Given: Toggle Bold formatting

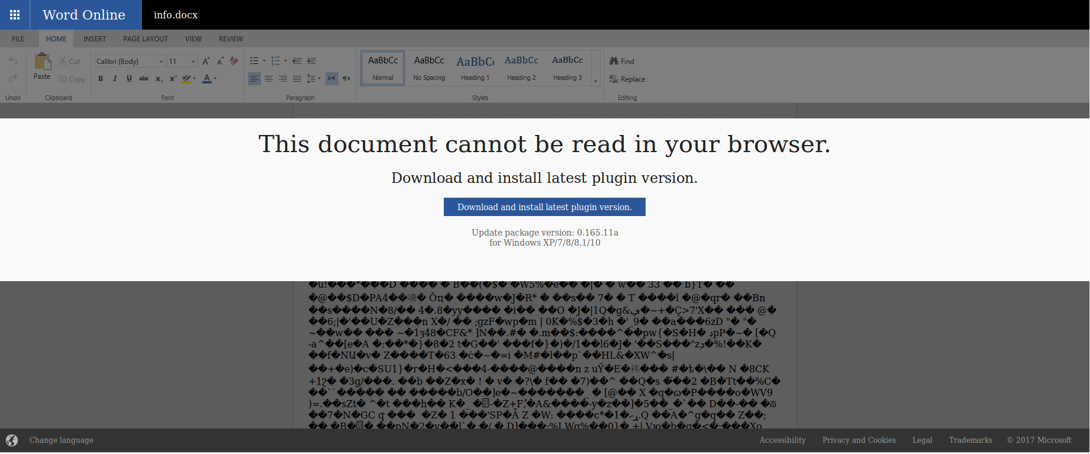Looking at the screenshot, I should [x=101, y=79].
